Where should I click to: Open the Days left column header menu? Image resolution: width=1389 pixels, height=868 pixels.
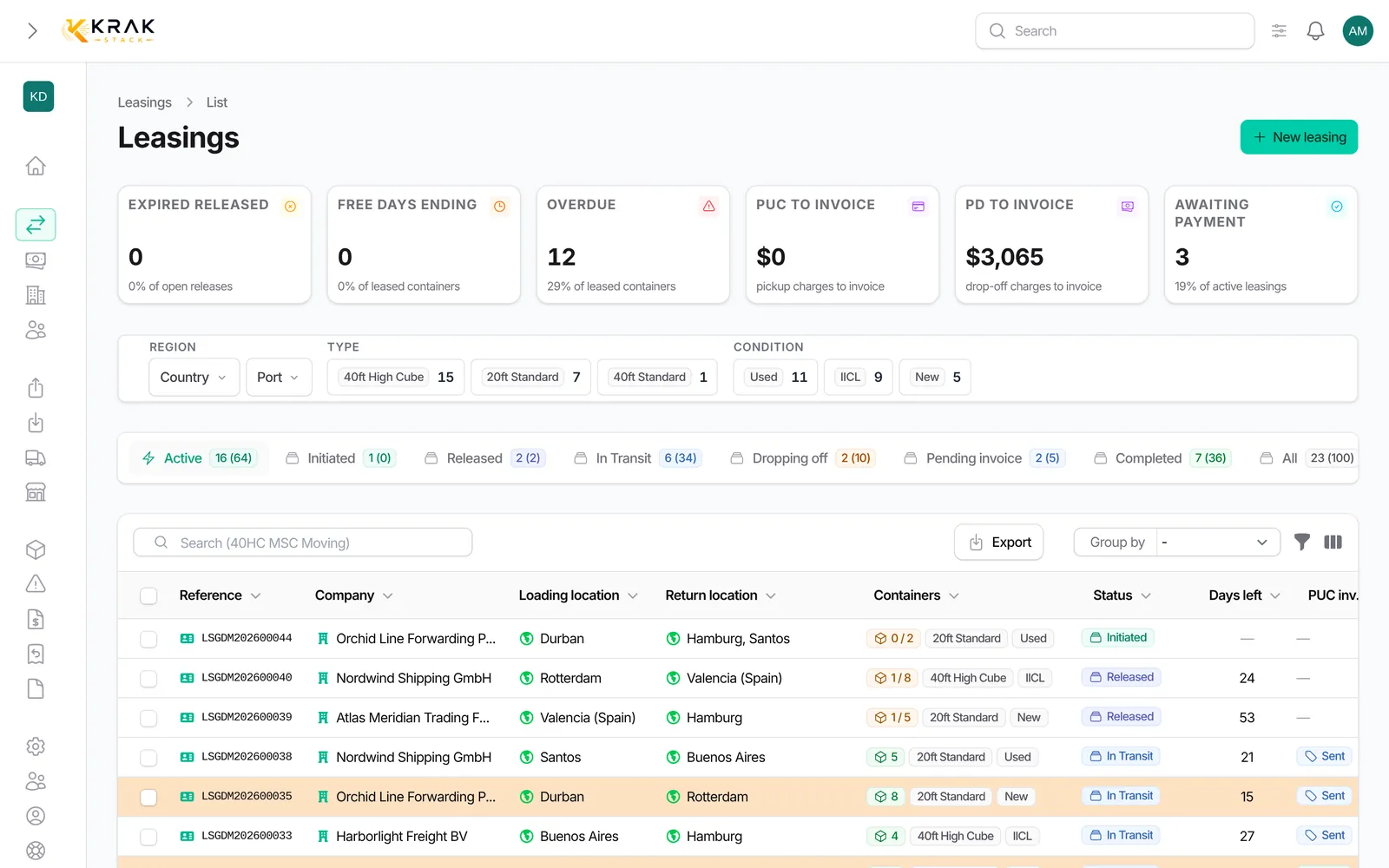1275,595
